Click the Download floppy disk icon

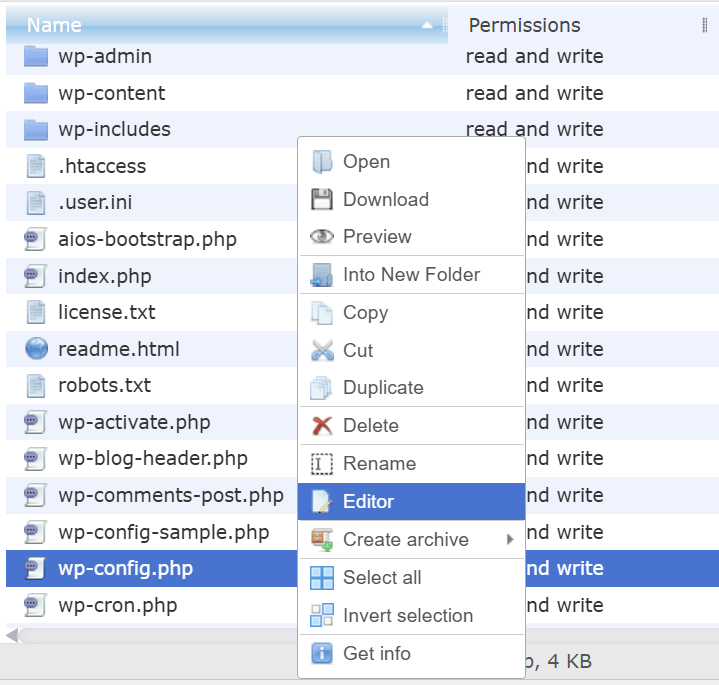pyautogui.click(x=322, y=199)
